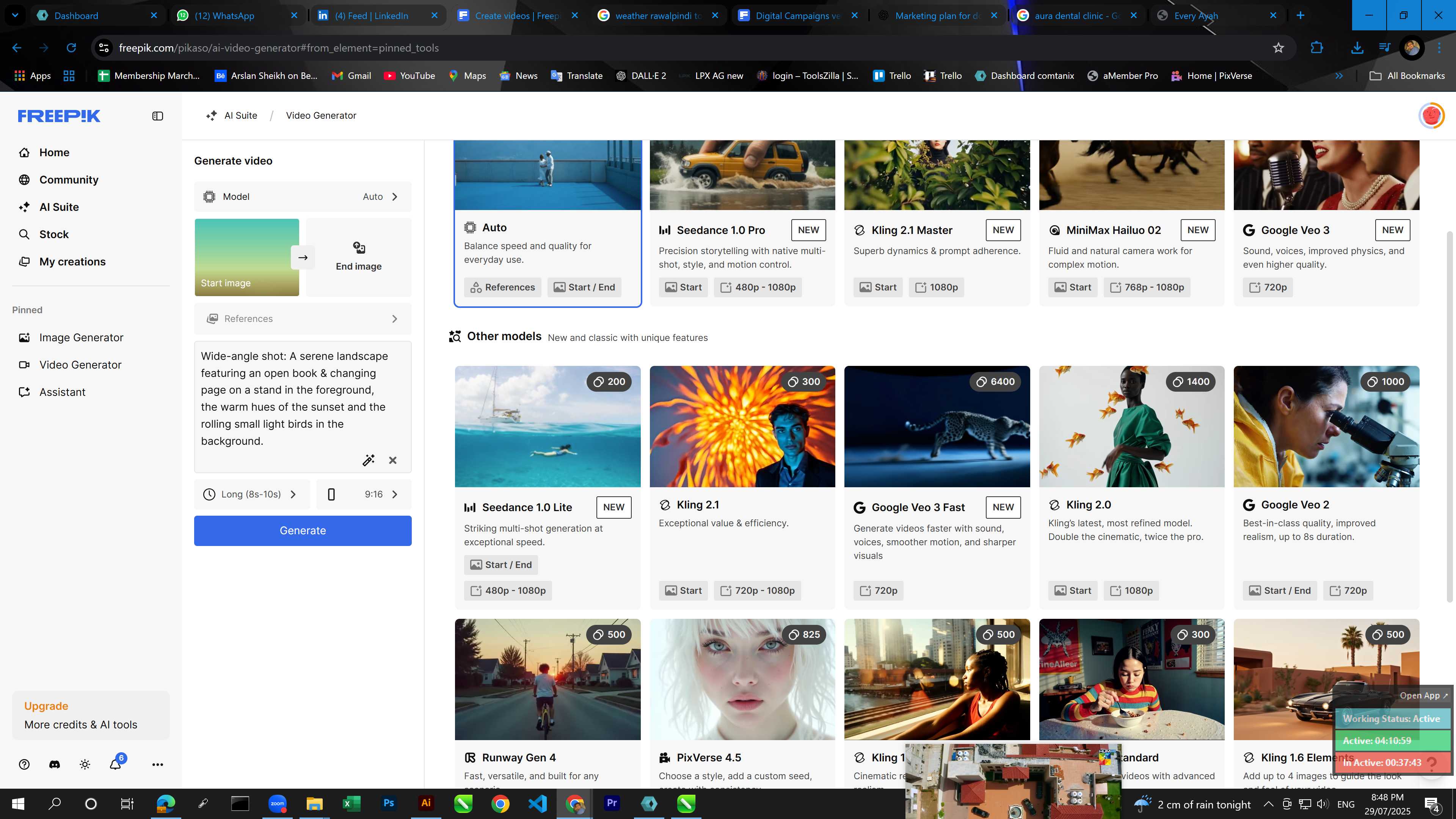The height and width of the screenshot is (819, 1456).
Task: Open more options three-dots in sidebar
Action: click(158, 764)
